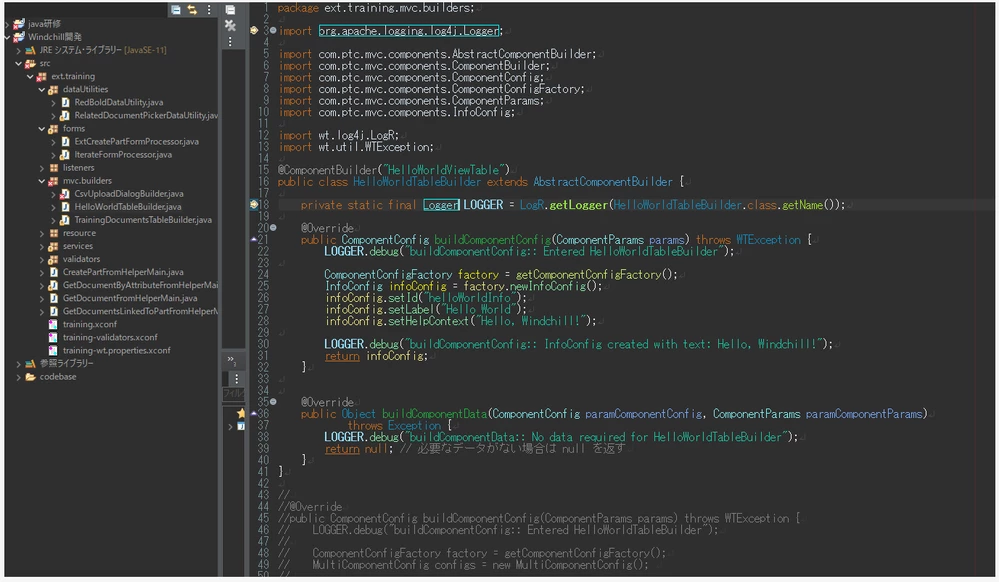Click the codebase folder icon
The height and width of the screenshot is (582, 999).
point(30,377)
